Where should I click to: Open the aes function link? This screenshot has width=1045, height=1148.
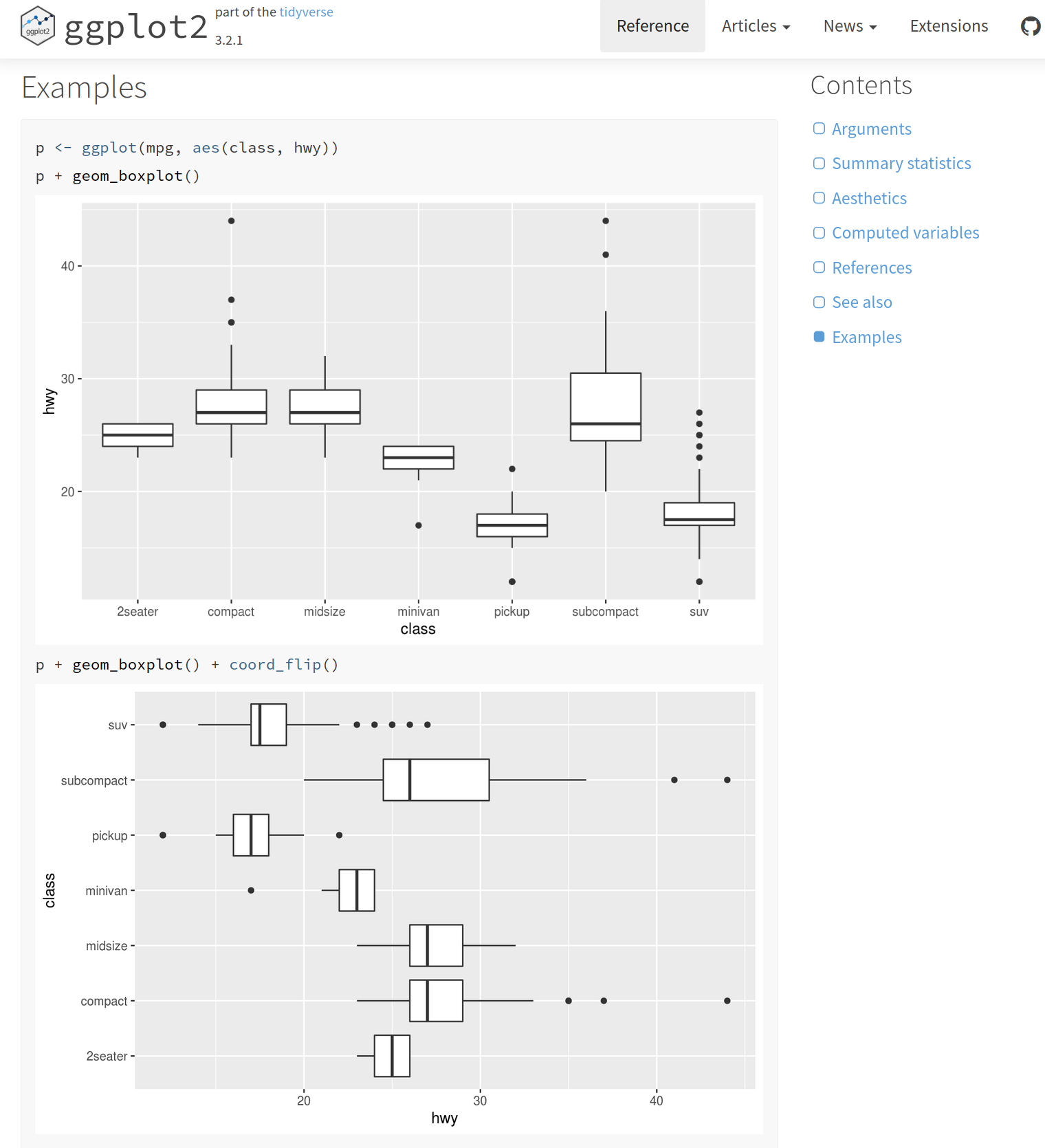point(206,147)
